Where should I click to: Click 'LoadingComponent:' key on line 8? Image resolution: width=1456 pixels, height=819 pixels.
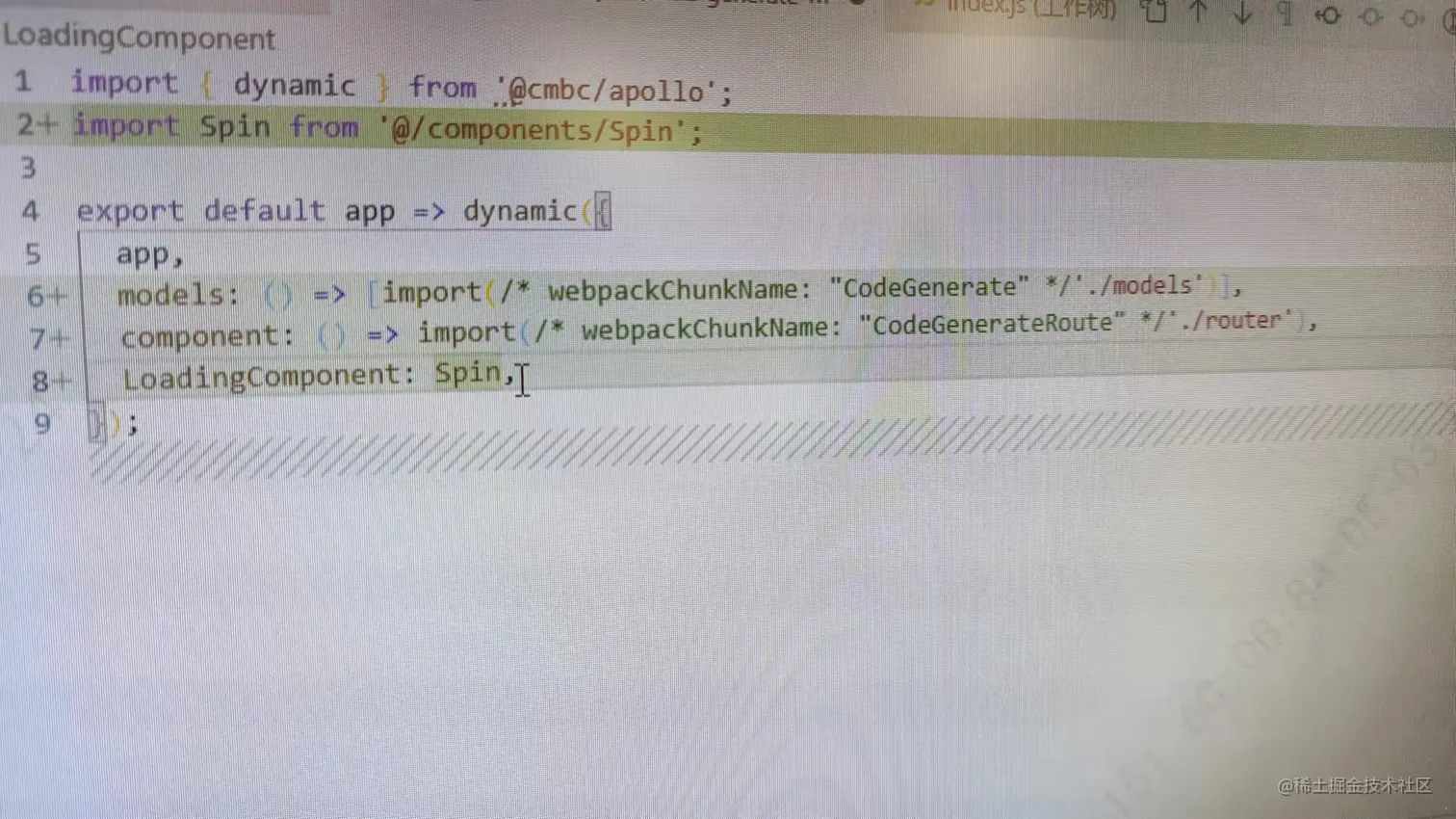269,377
